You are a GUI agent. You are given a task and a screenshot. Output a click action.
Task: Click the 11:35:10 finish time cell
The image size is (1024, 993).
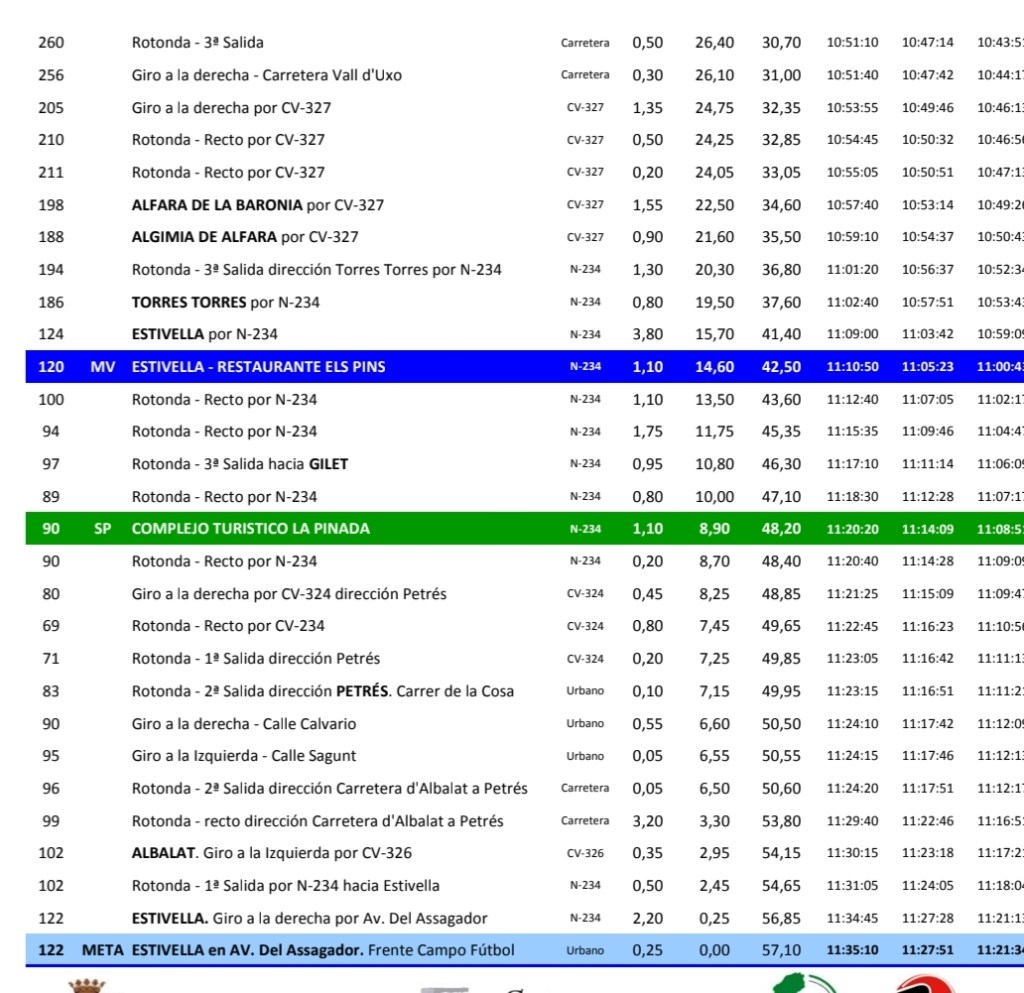pyautogui.click(x=852, y=950)
